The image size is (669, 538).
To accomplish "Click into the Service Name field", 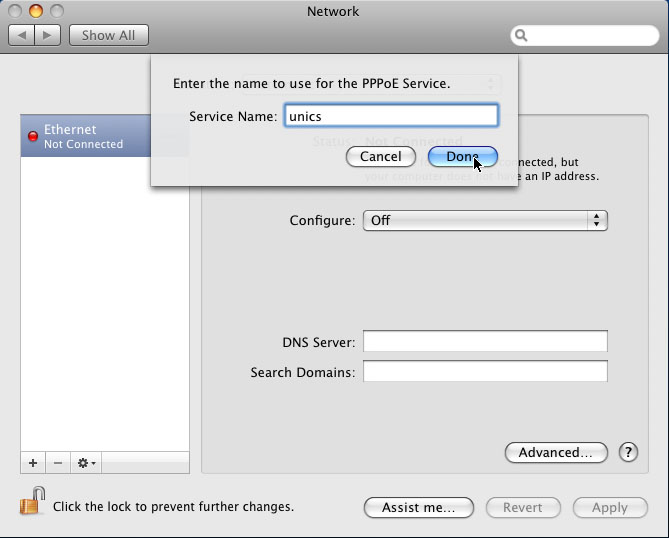I will coord(391,115).
